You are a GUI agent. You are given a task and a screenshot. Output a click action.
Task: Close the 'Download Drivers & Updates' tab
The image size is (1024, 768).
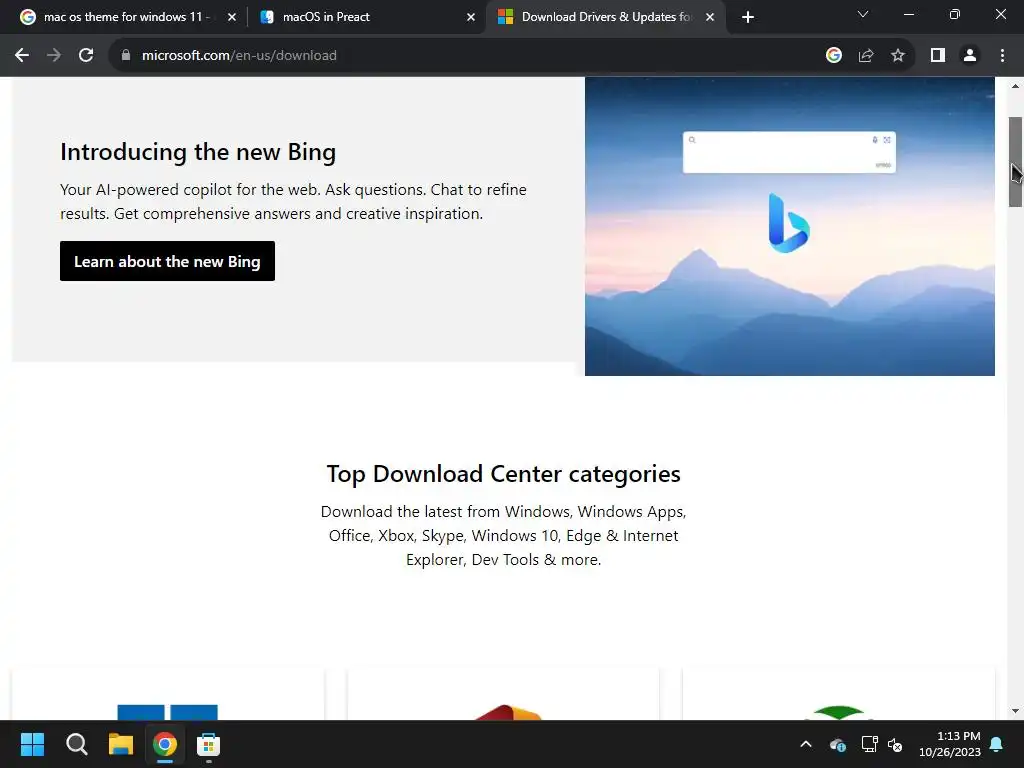point(710,17)
